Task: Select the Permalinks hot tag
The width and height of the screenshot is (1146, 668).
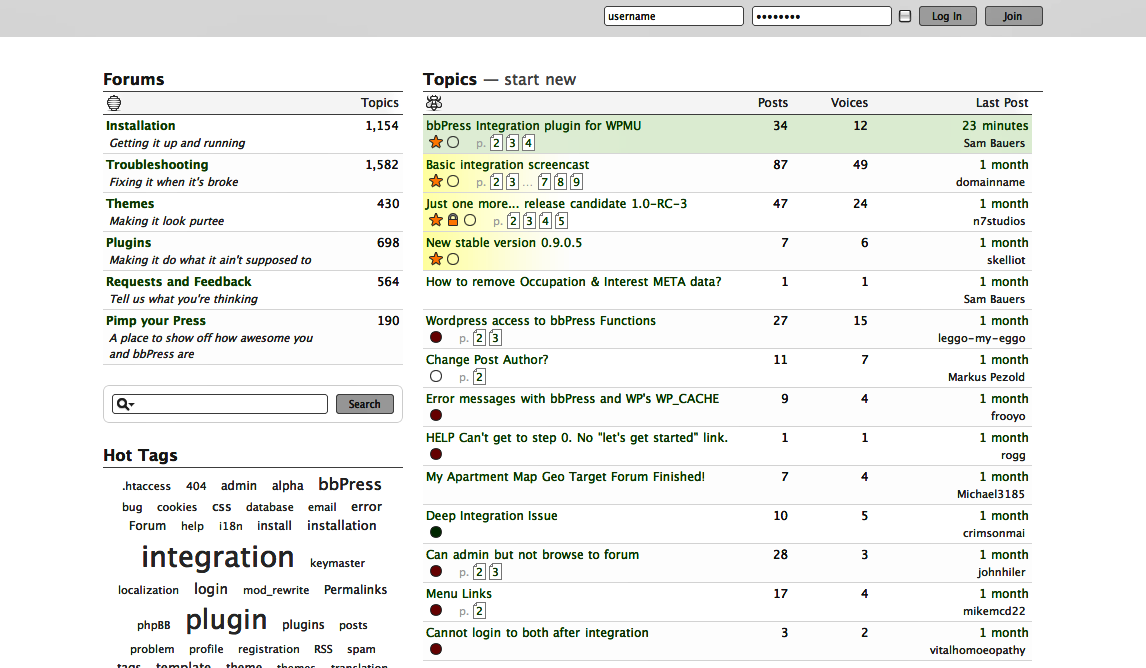Action: tap(356, 590)
